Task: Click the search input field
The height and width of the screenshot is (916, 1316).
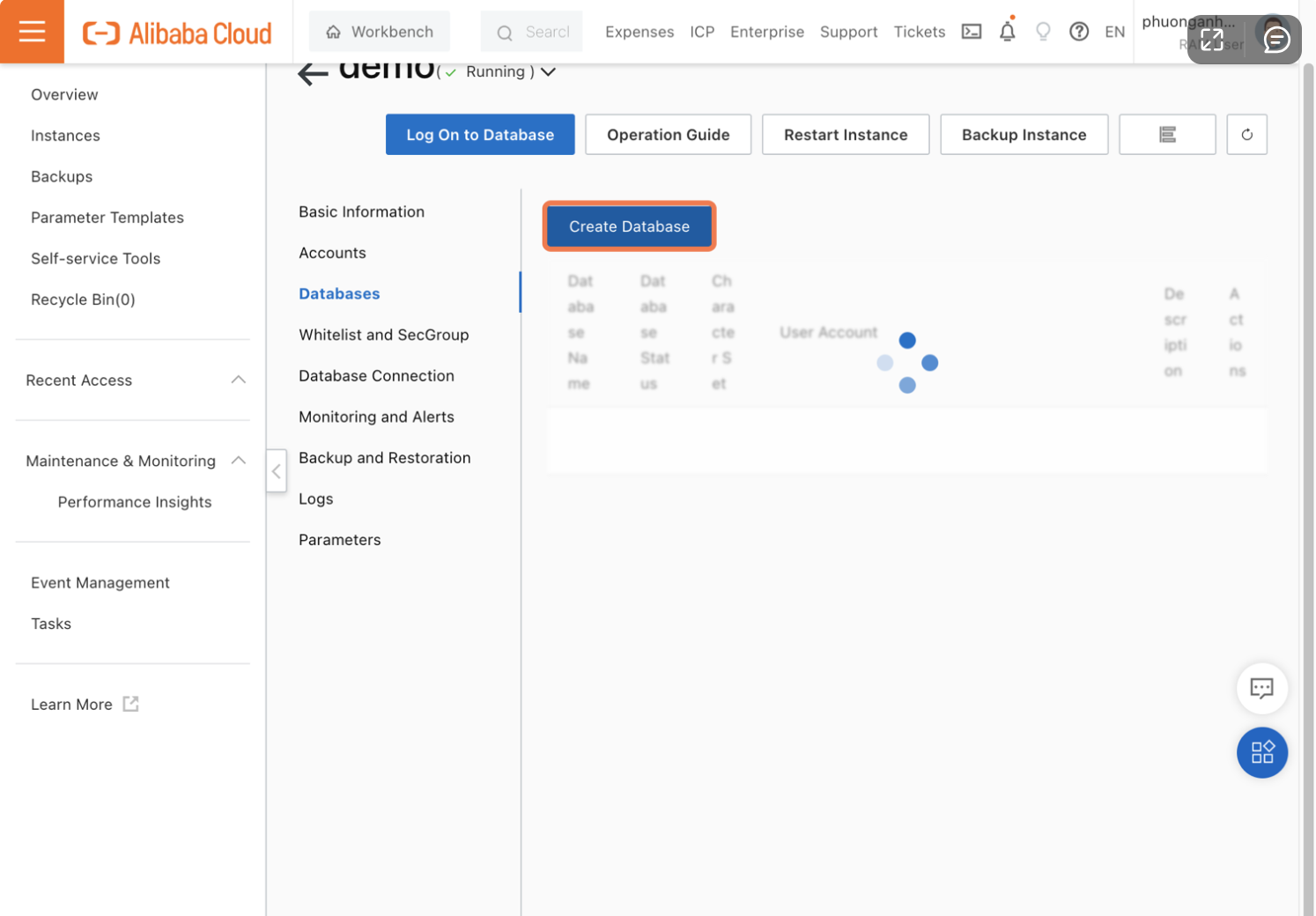Action: 532,31
